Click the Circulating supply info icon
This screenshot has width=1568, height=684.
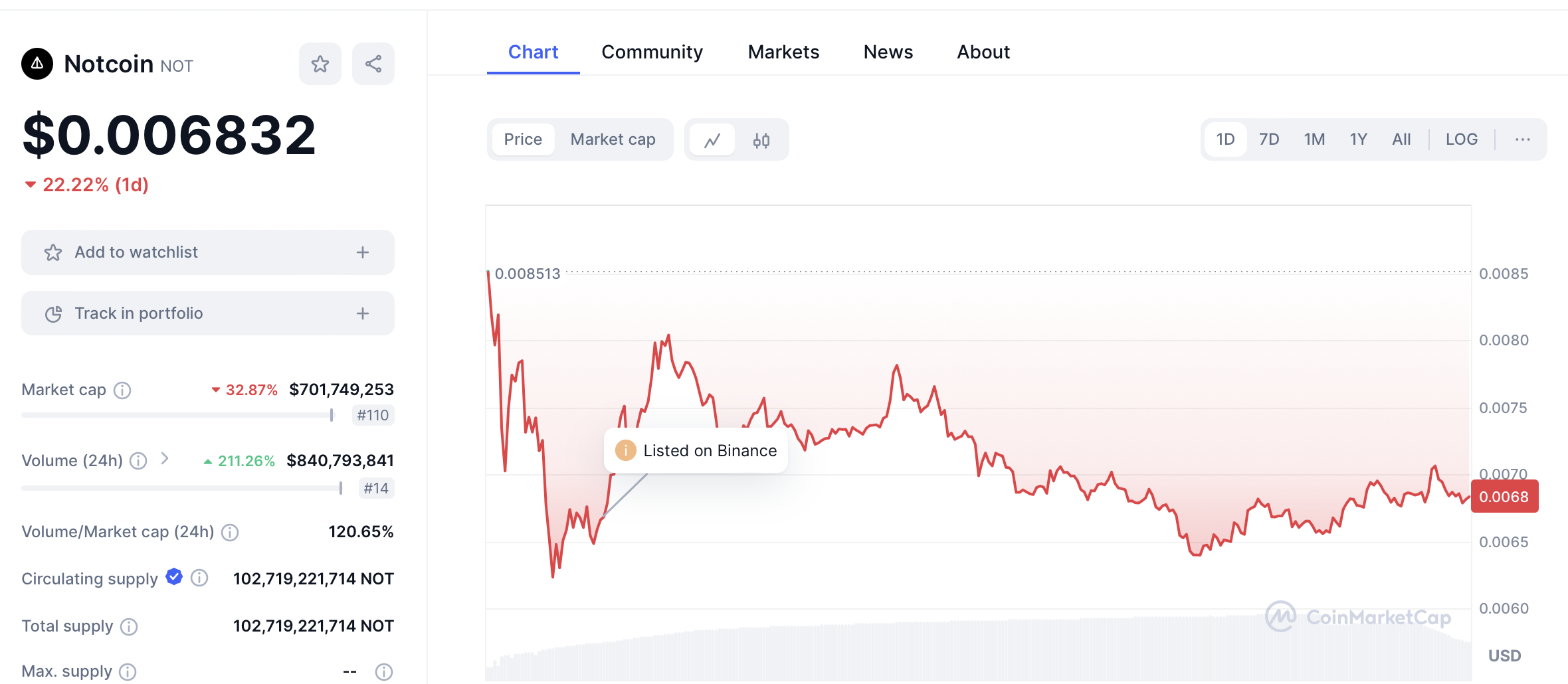[x=199, y=578]
